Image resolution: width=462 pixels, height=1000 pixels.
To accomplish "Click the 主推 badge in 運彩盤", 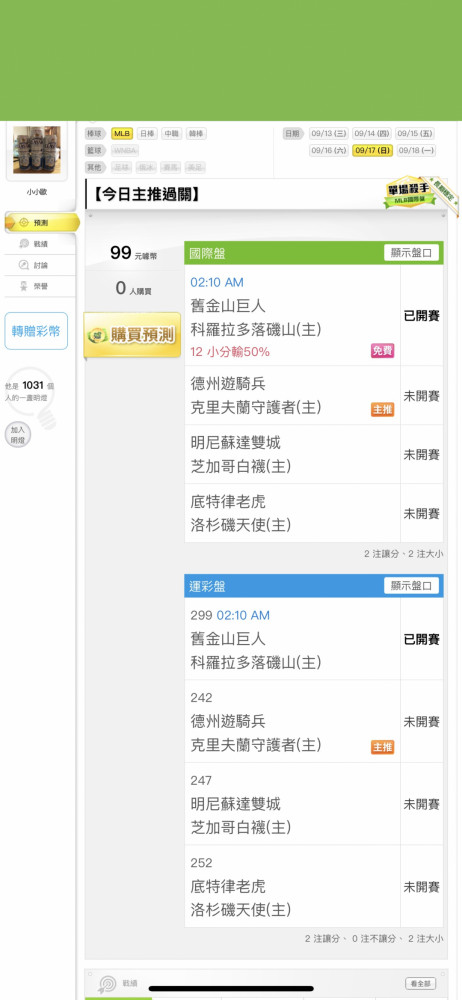I will click(382, 747).
